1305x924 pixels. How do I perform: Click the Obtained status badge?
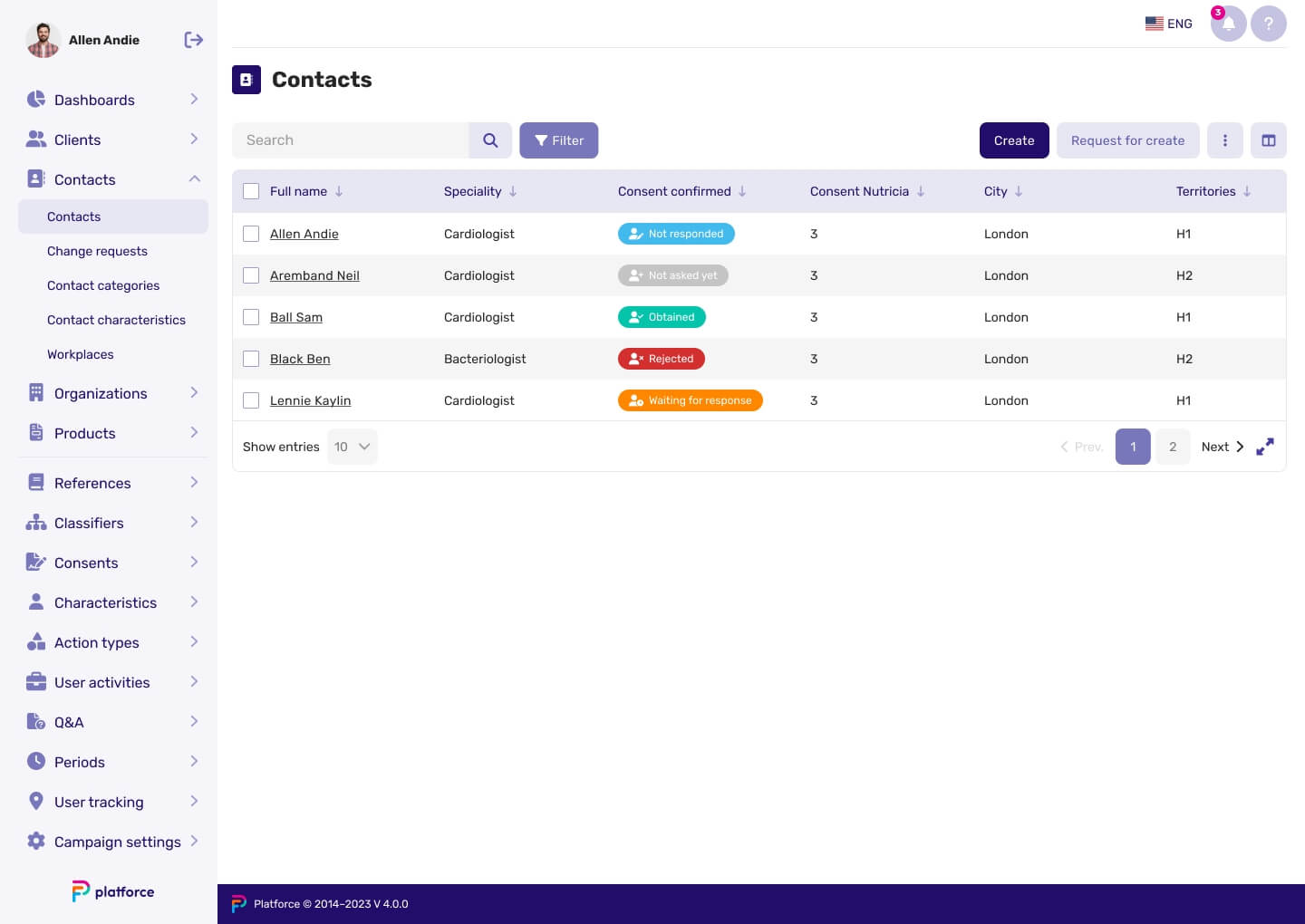tap(662, 317)
